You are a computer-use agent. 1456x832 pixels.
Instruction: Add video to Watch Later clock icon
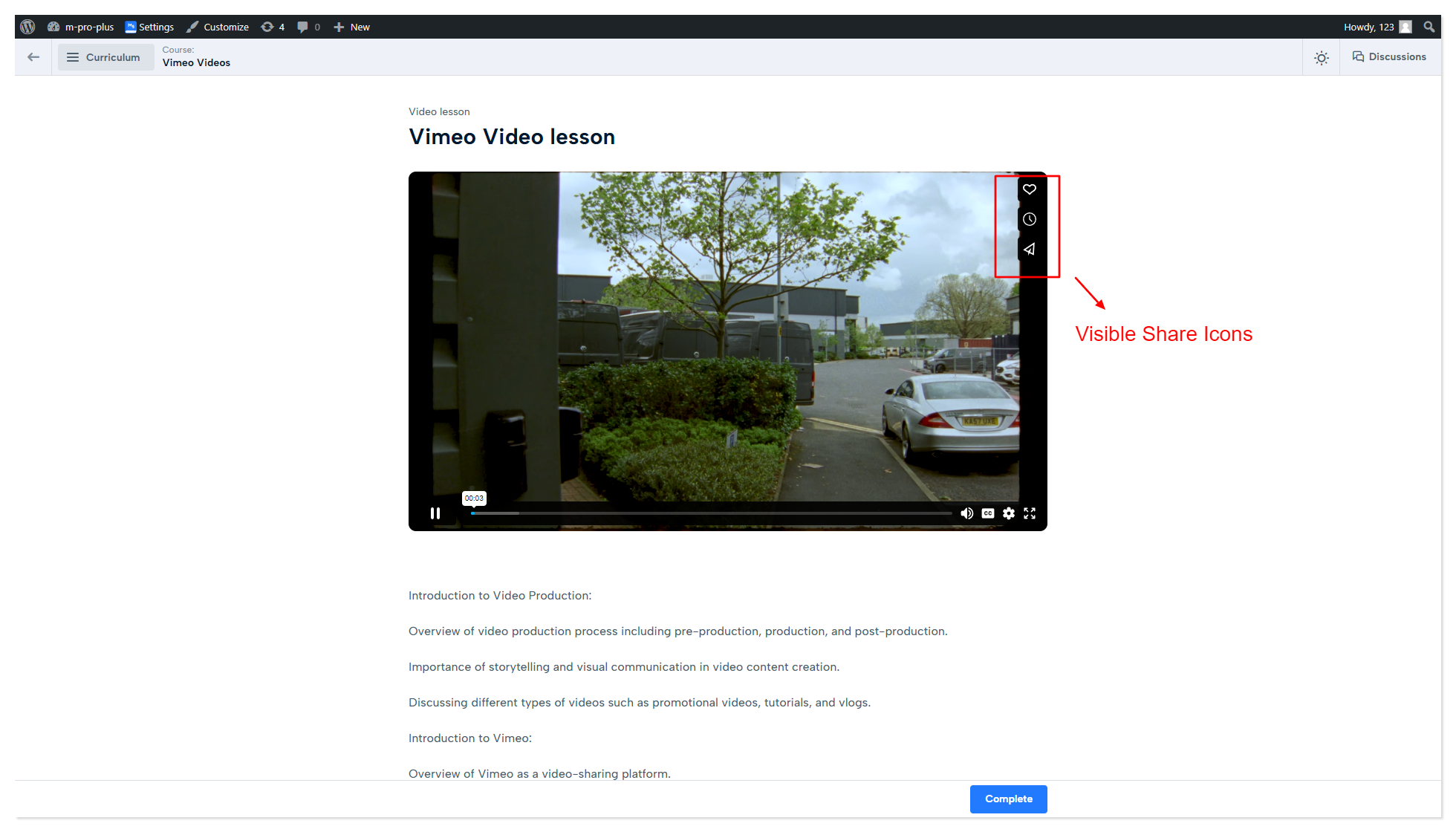click(1030, 219)
